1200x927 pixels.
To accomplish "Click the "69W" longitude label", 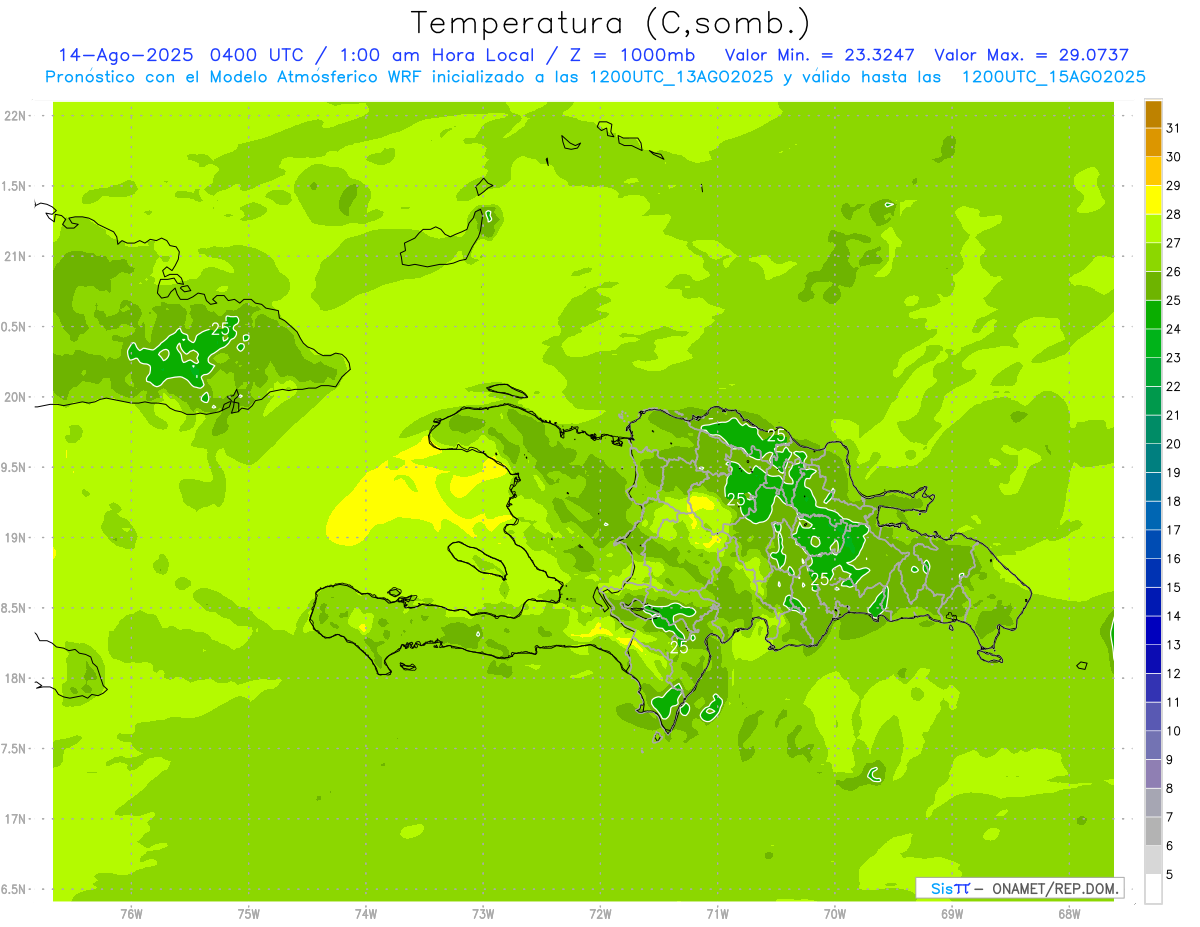I will [951, 914].
